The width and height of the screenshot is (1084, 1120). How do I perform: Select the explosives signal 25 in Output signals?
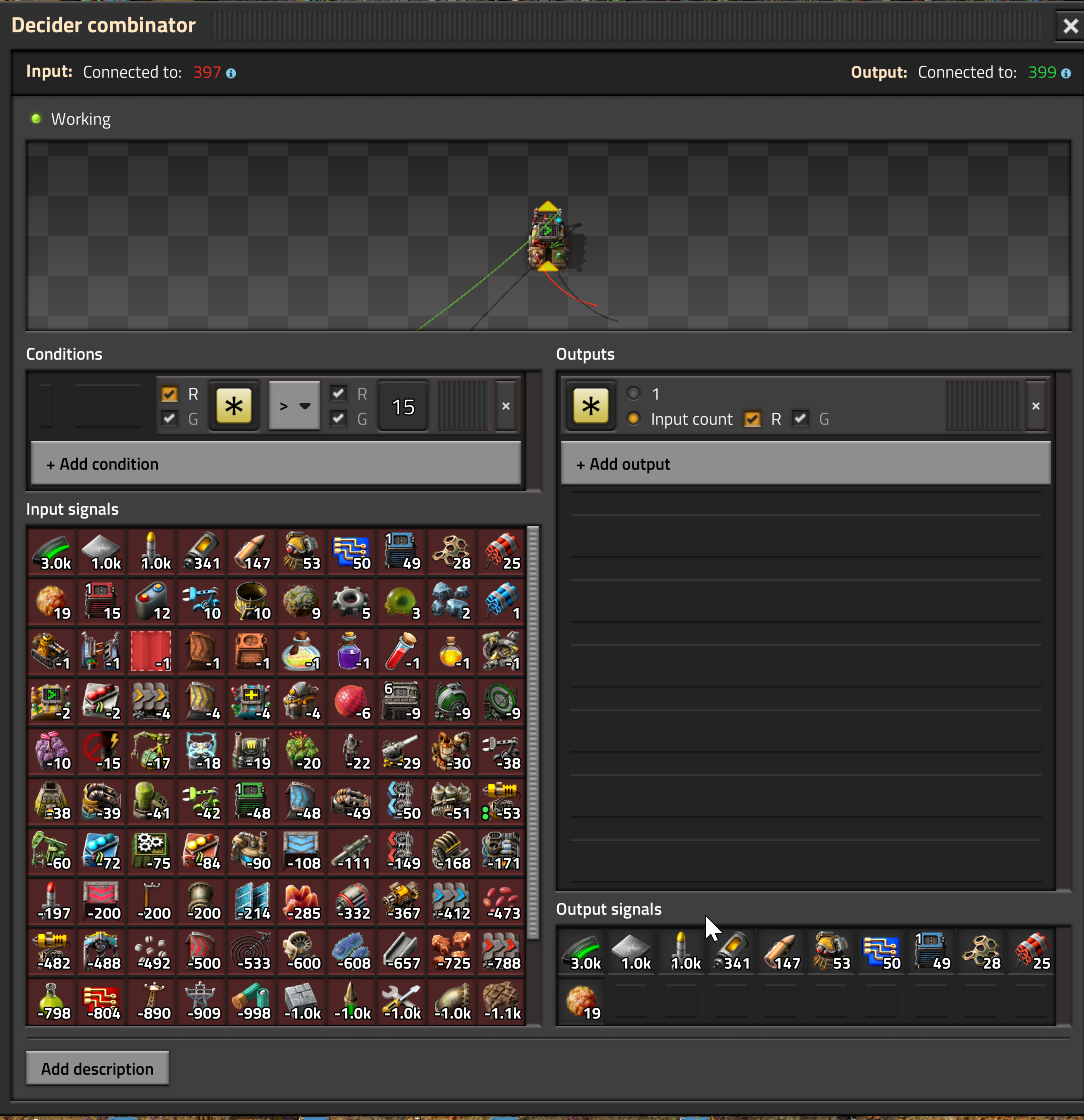[x=1031, y=951]
